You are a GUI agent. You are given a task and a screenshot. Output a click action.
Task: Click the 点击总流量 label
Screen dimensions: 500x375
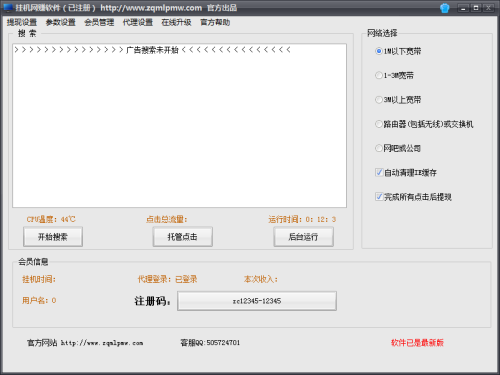tap(167, 219)
